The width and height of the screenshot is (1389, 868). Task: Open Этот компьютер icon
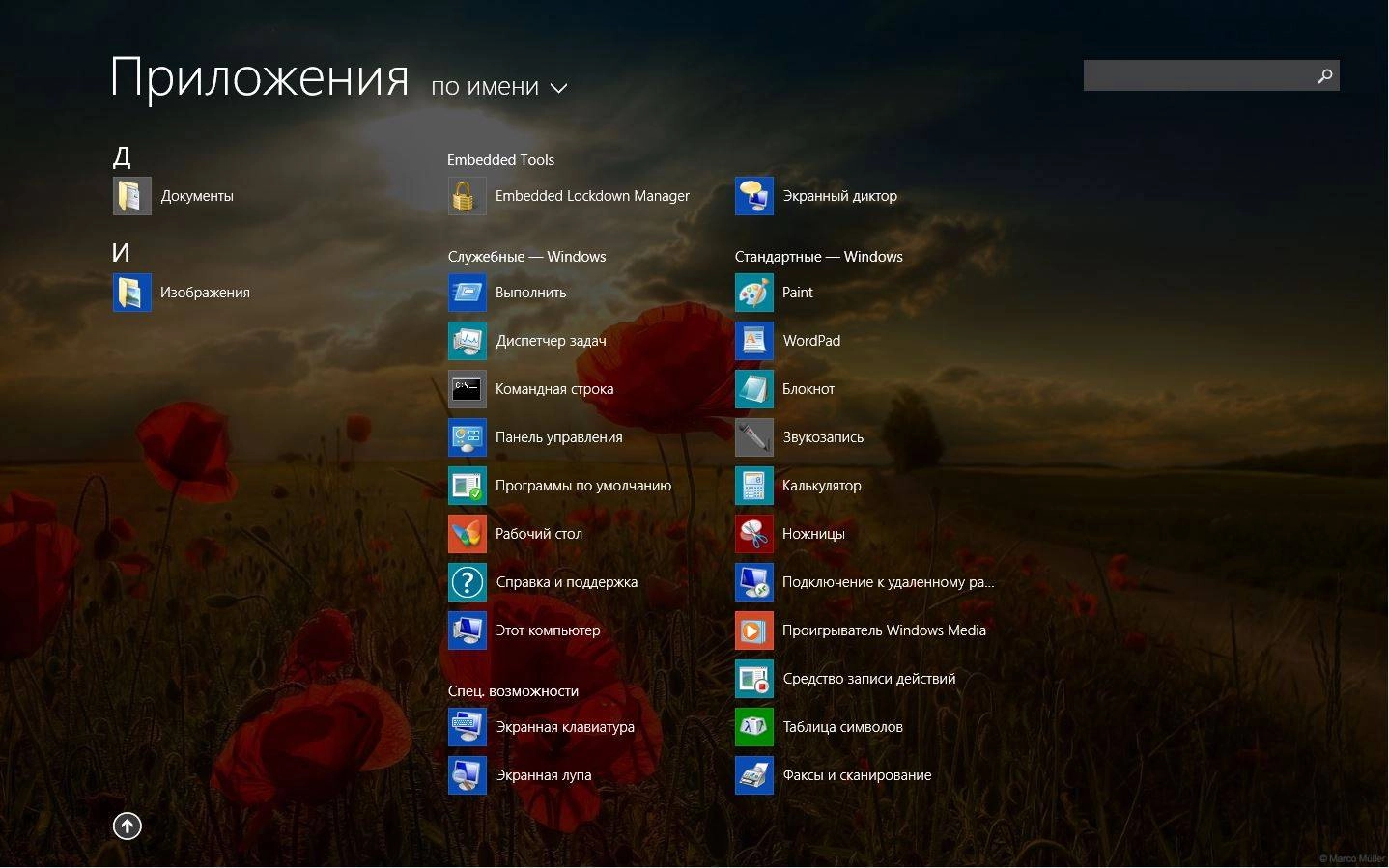click(468, 630)
